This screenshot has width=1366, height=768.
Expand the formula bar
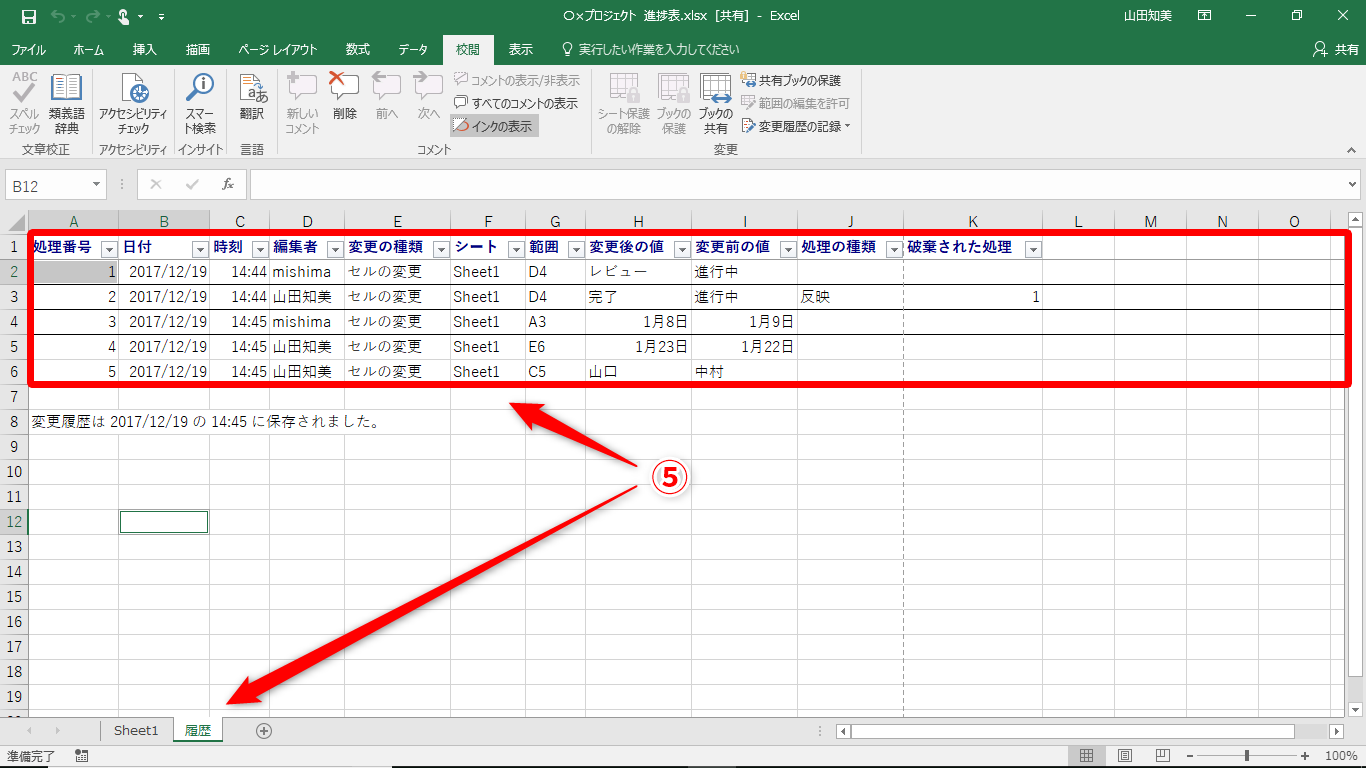point(1353,185)
